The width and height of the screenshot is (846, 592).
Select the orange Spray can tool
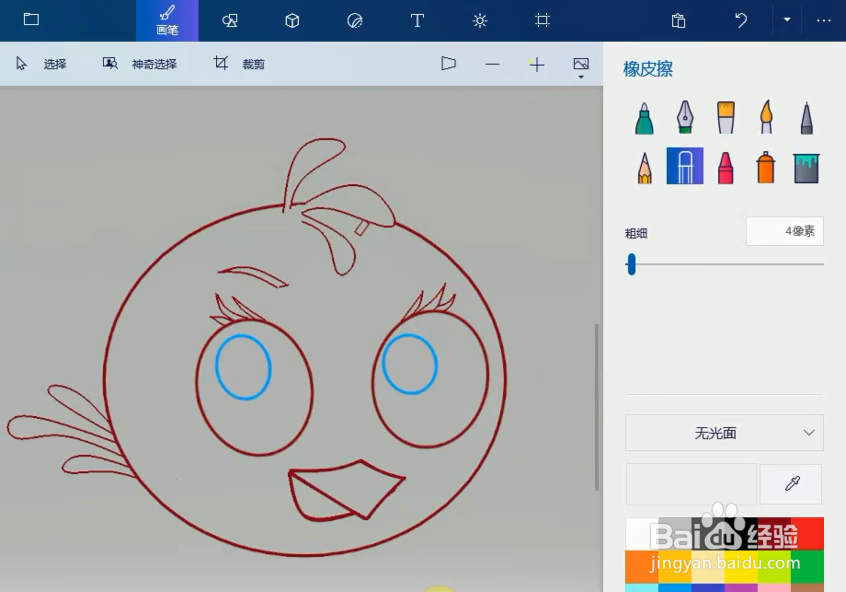(766, 167)
